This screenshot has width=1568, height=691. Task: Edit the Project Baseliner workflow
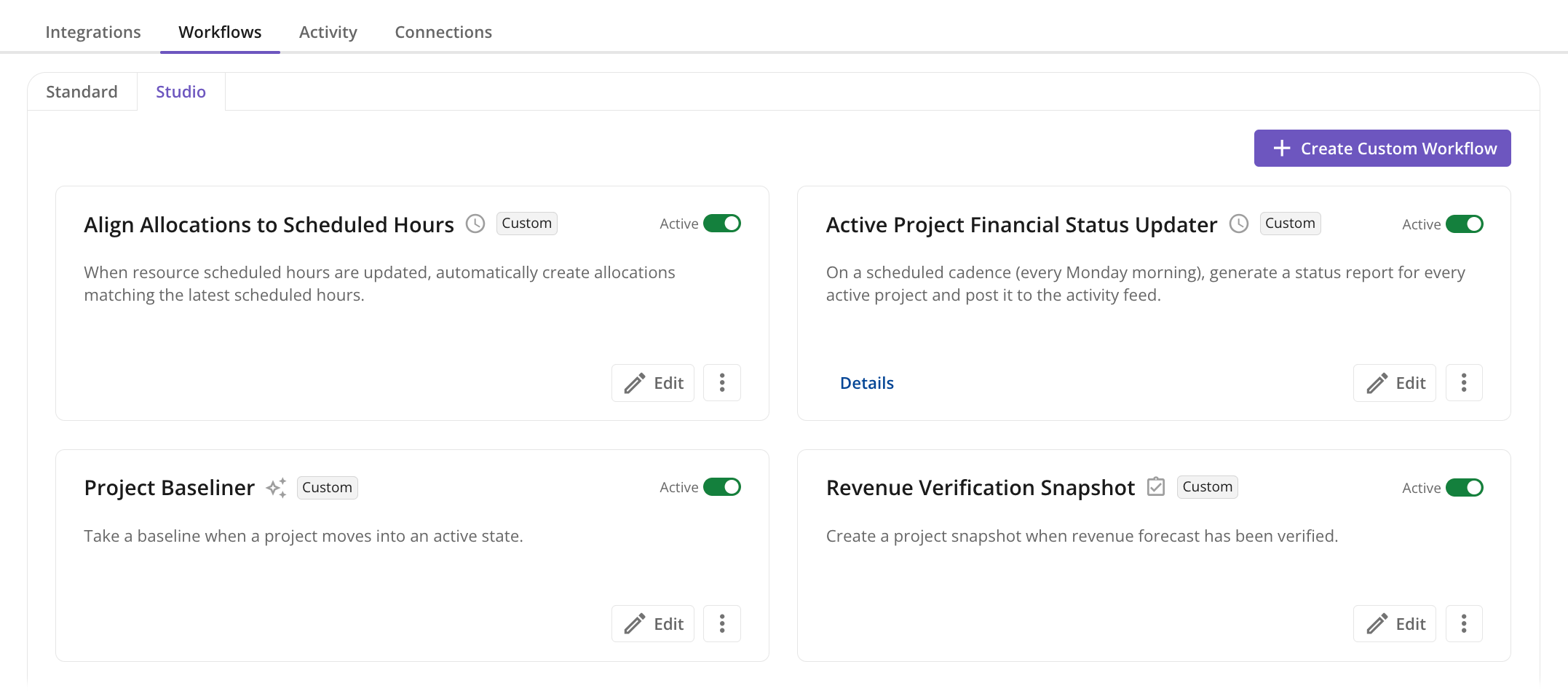(653, 624)
